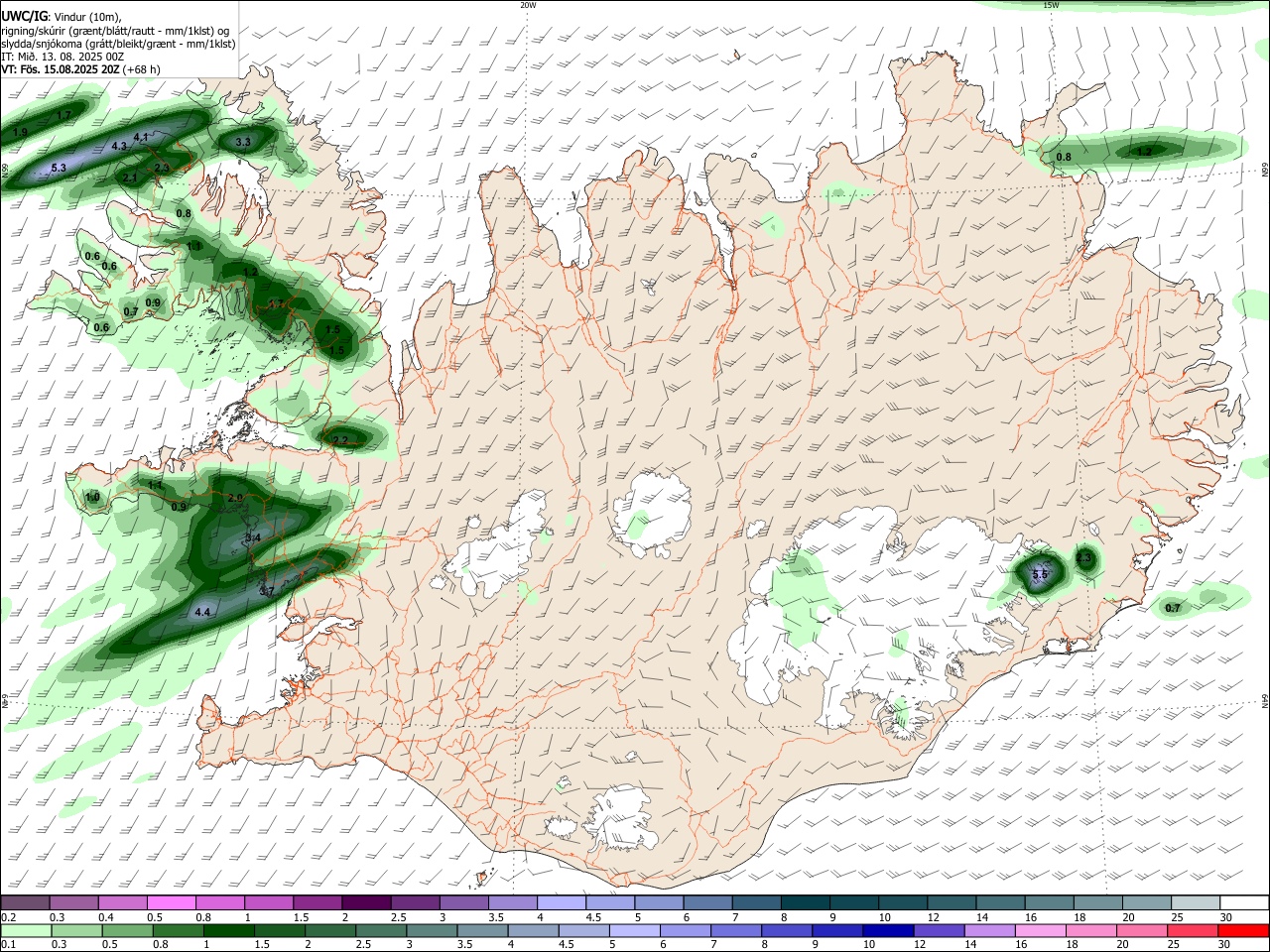Select the 1.9 value at the far northwest edge
1270x952 pixels.
21,132
